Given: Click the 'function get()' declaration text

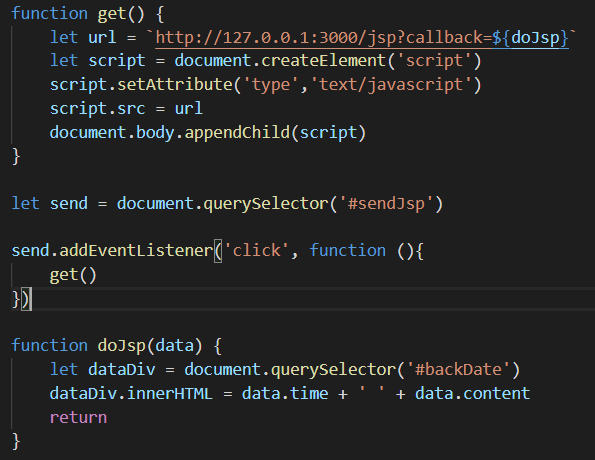Looking at the screenshot, I should click(x=78, y=14).
